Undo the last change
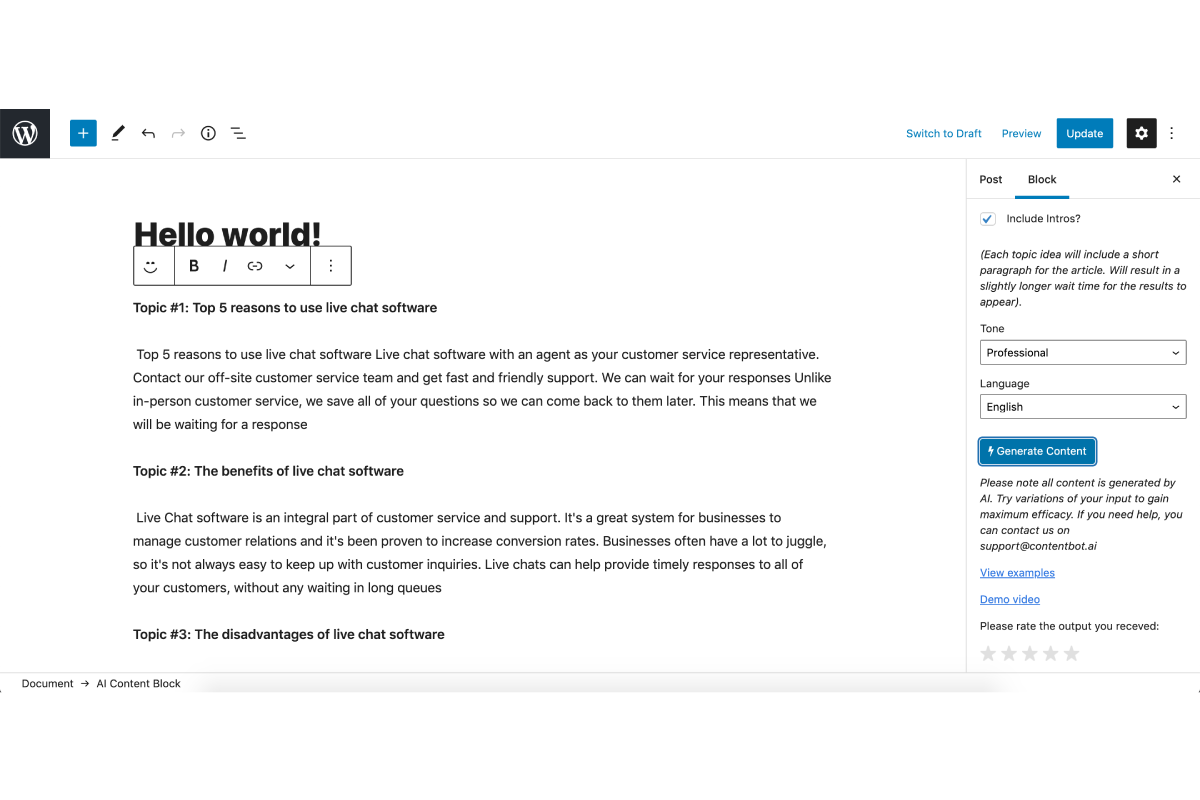This screenshot has width=1200, height=800. tap(148, 133)
